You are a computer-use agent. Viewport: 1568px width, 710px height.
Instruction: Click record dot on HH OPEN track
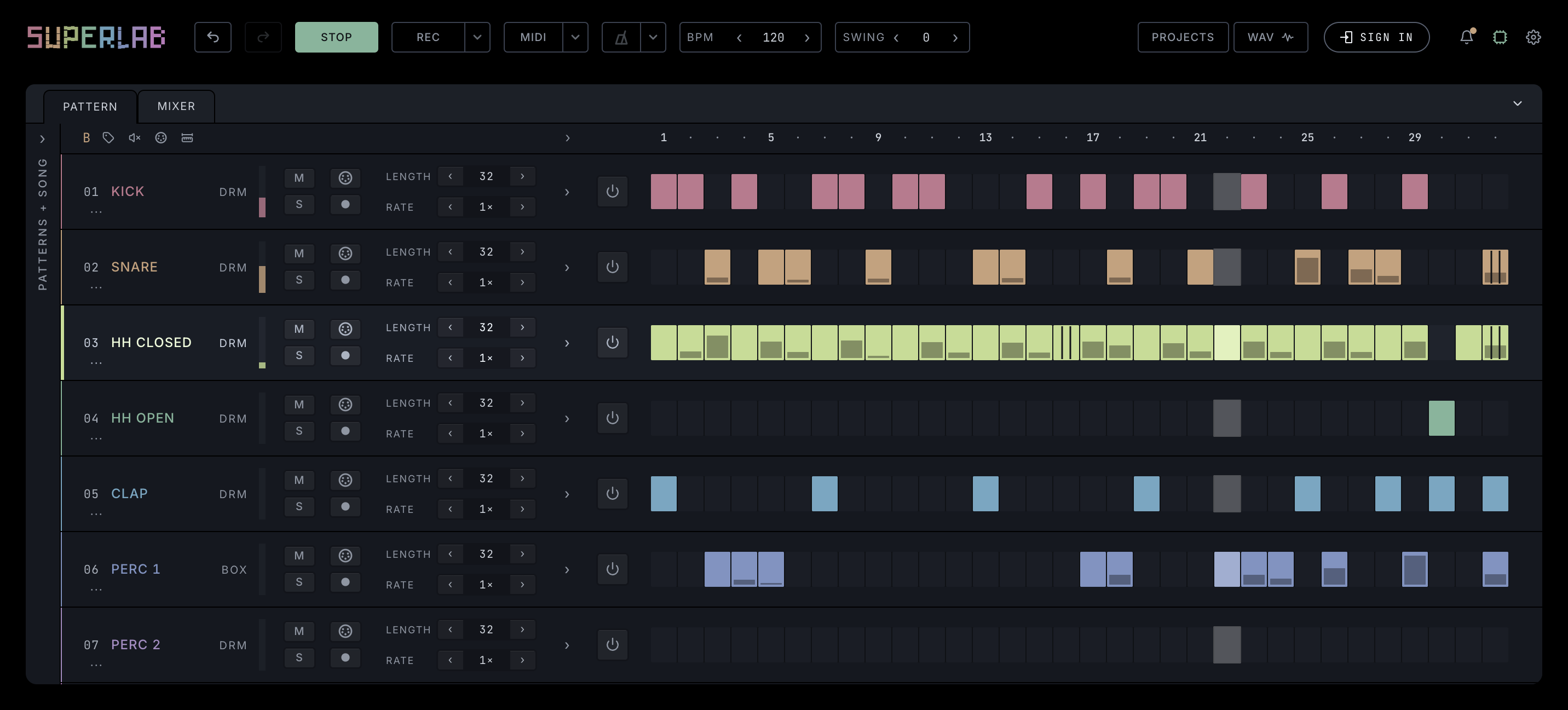coord(345,431)
